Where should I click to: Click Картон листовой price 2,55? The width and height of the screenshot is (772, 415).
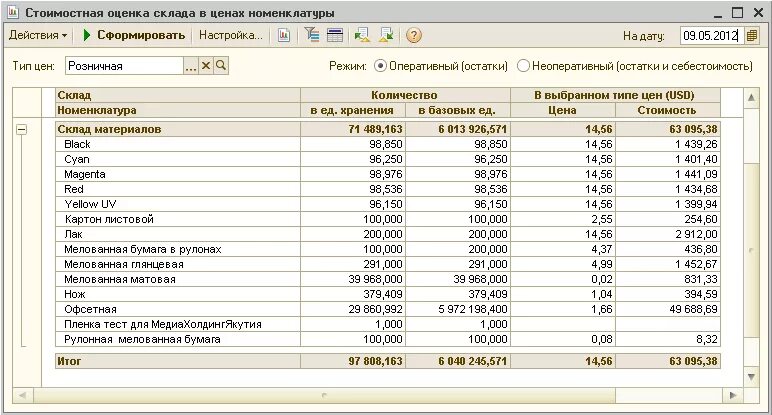pyautogui.click(x=602, y=219)
